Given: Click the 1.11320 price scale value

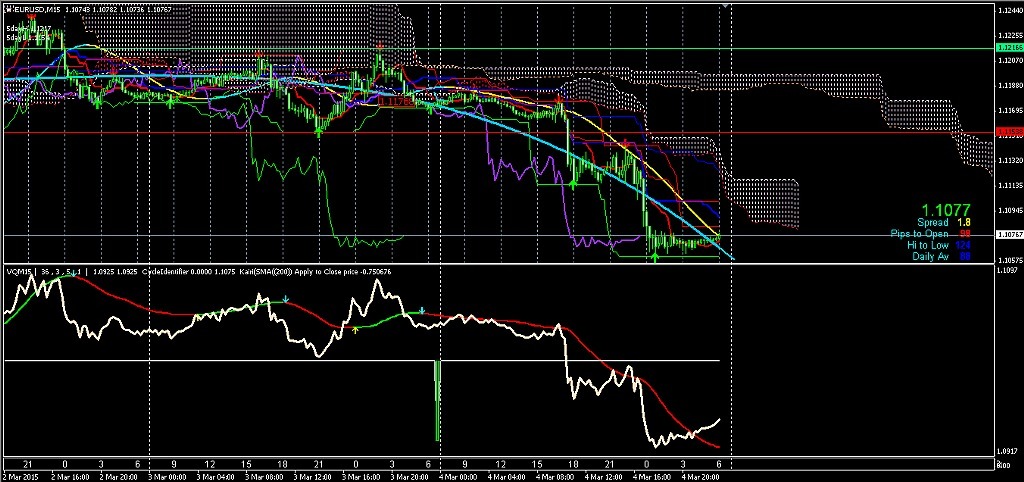Looking at the screenshot, I should point(1010,159).
